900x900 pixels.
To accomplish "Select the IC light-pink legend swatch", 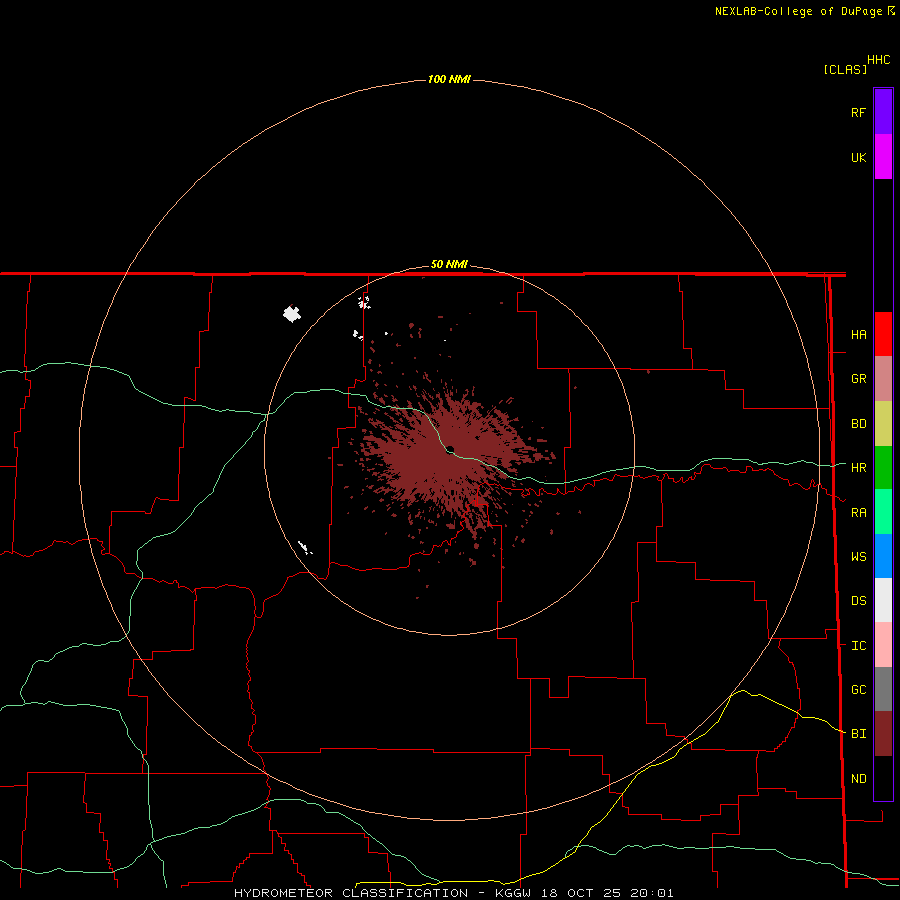I will point(883,645).
